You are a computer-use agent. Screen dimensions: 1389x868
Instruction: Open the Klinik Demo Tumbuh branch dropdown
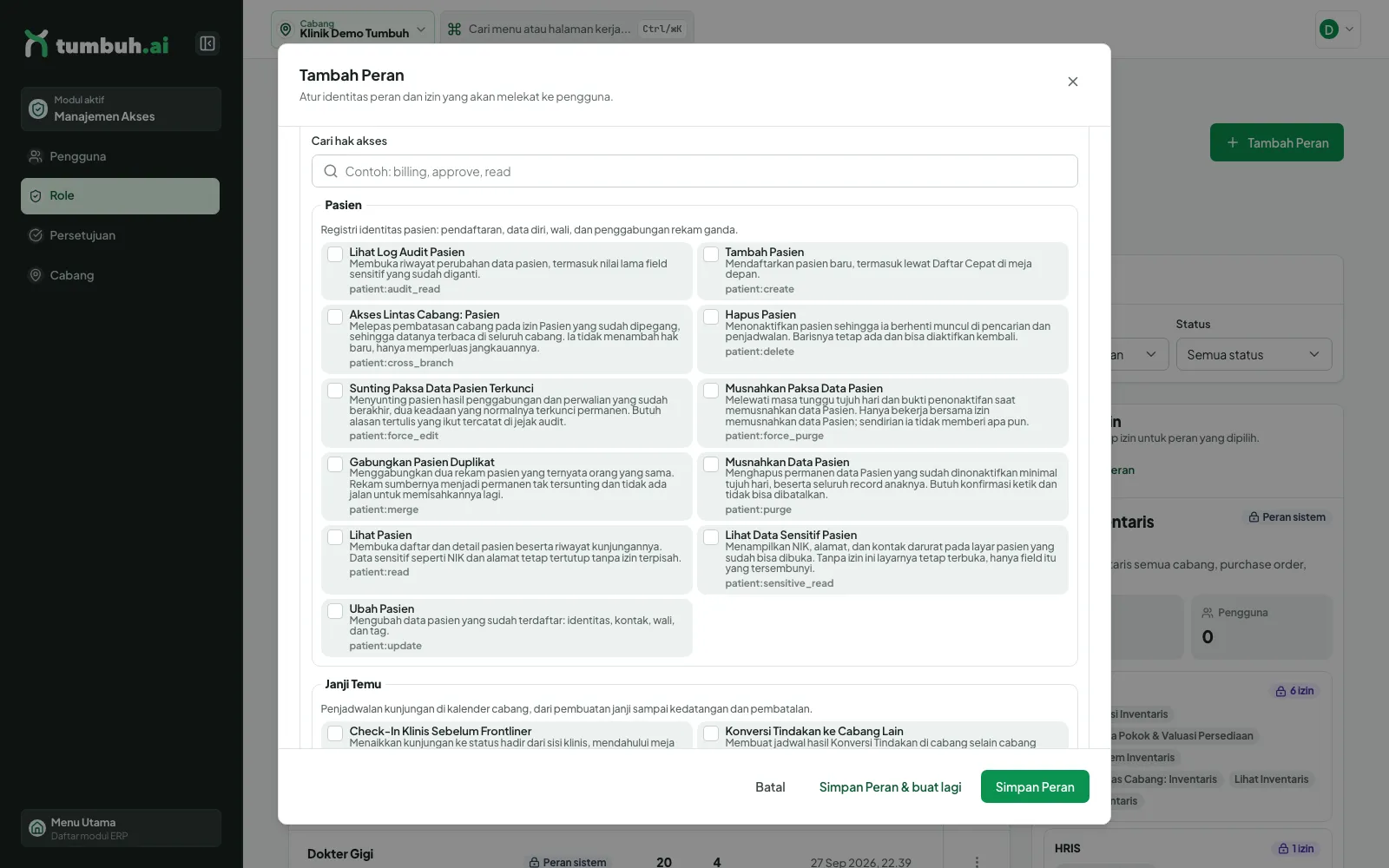pyautogui.click(x=352, y=30)
